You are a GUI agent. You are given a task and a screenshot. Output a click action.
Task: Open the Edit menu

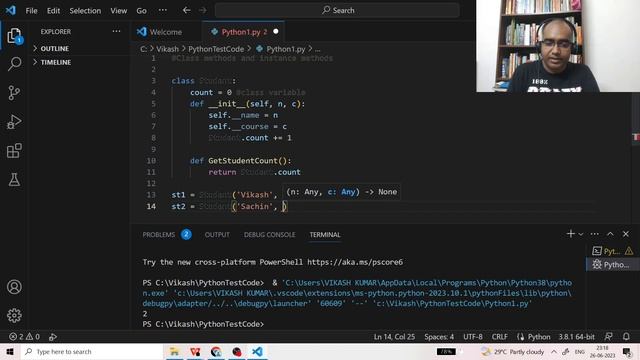click(x=53, y=11)
